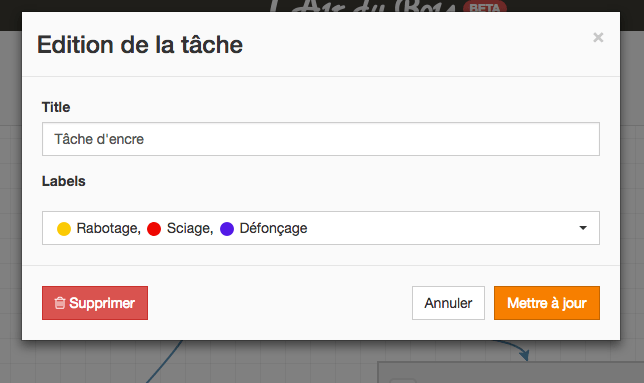Click the BETA badge in the header

[485, 7]
